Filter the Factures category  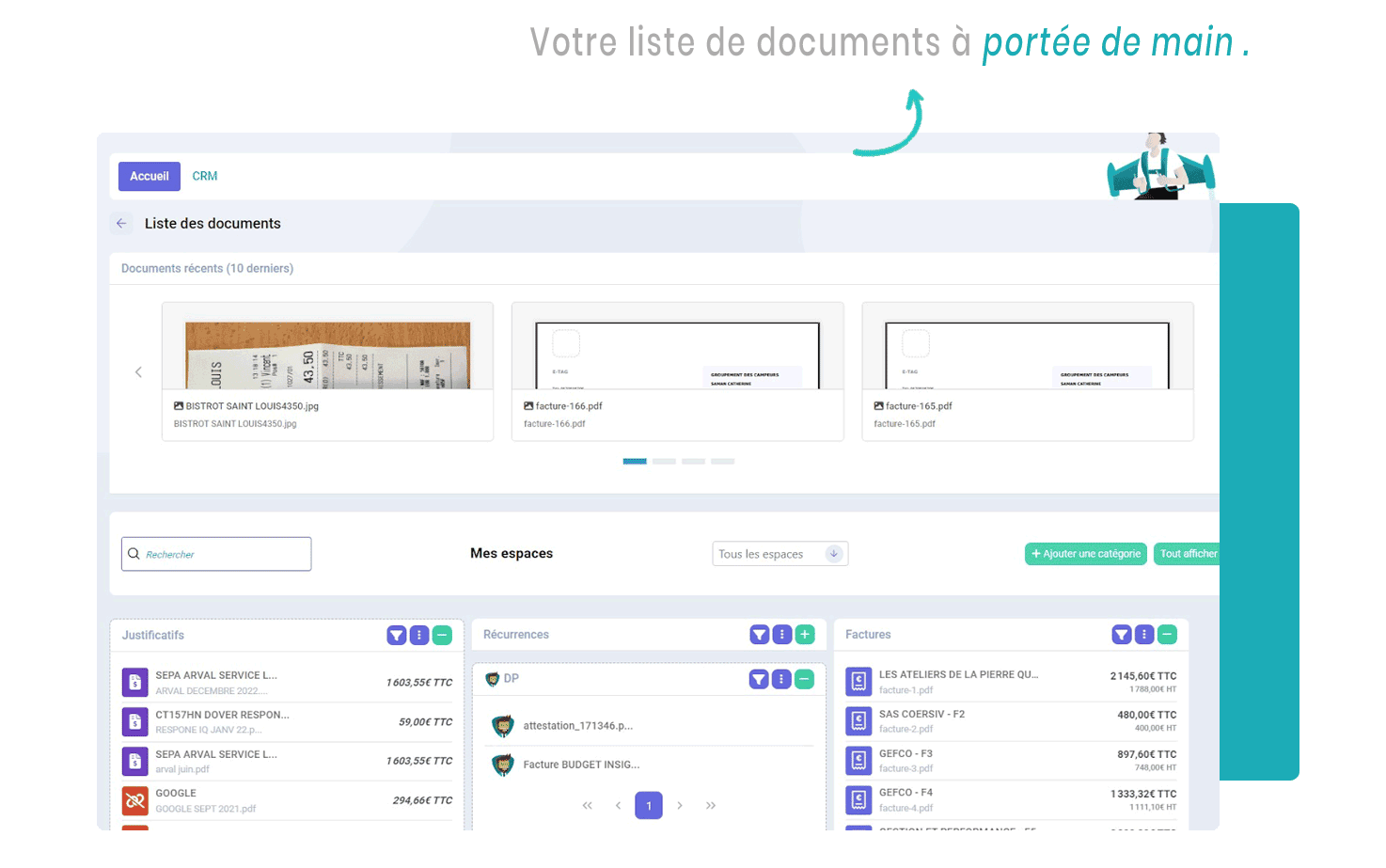[x=1122, y=635]
